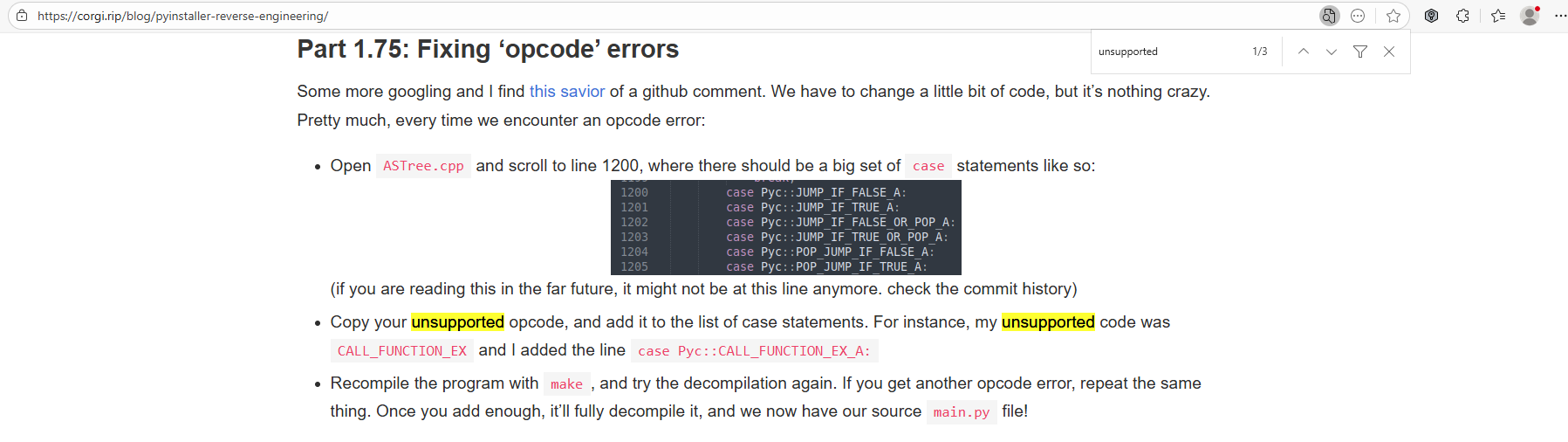This screenshot has height=442, width=1568.
Task: Click the ASTree.cpp code screenshot image
Action: click(x=785, y=228)
